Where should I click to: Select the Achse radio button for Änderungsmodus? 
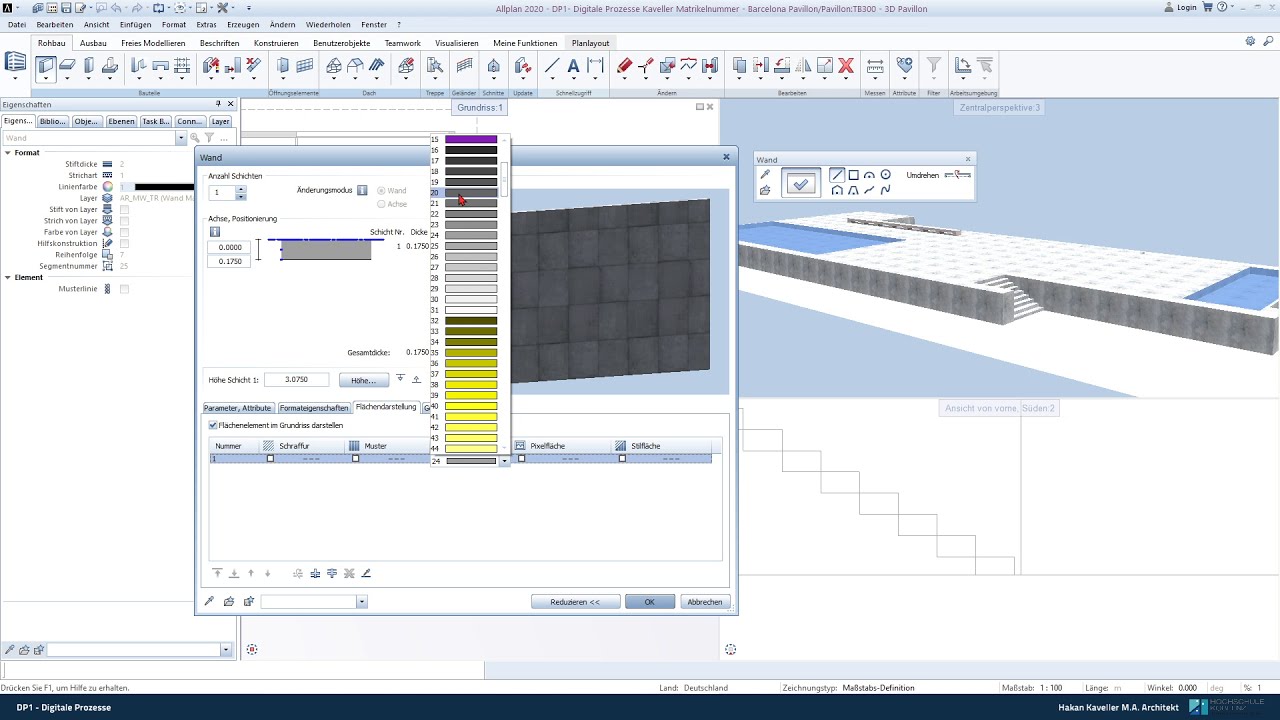coord(381,204)
